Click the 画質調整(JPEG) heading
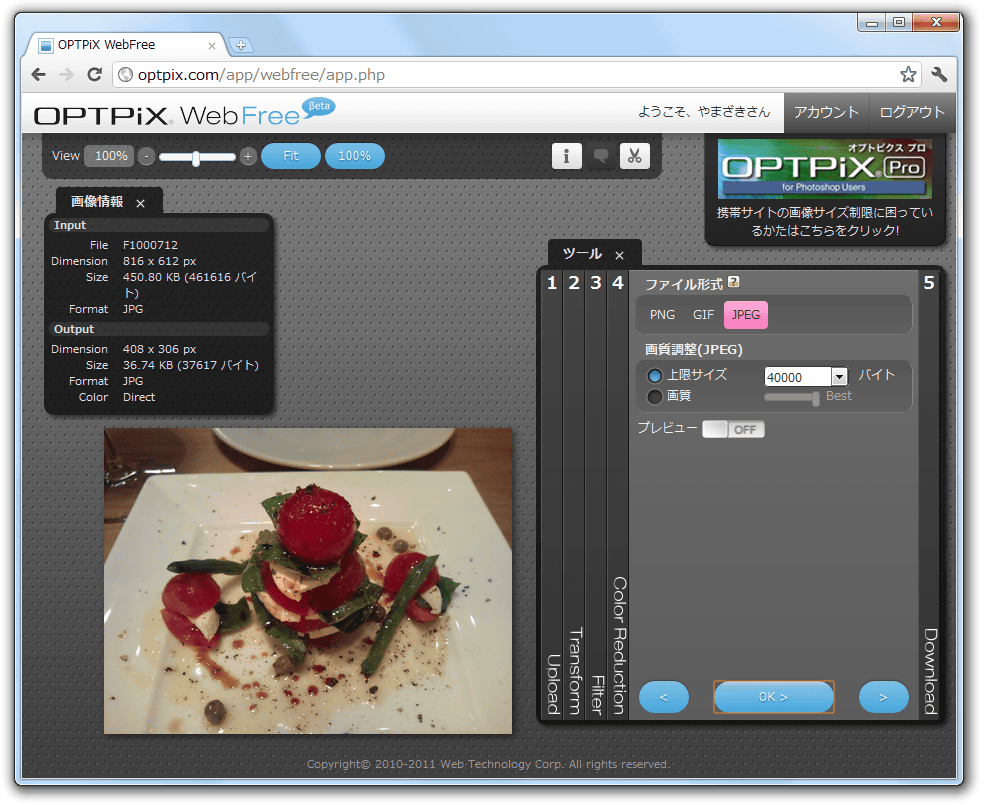This screenshot has width=985, height=805. (694, 349)
